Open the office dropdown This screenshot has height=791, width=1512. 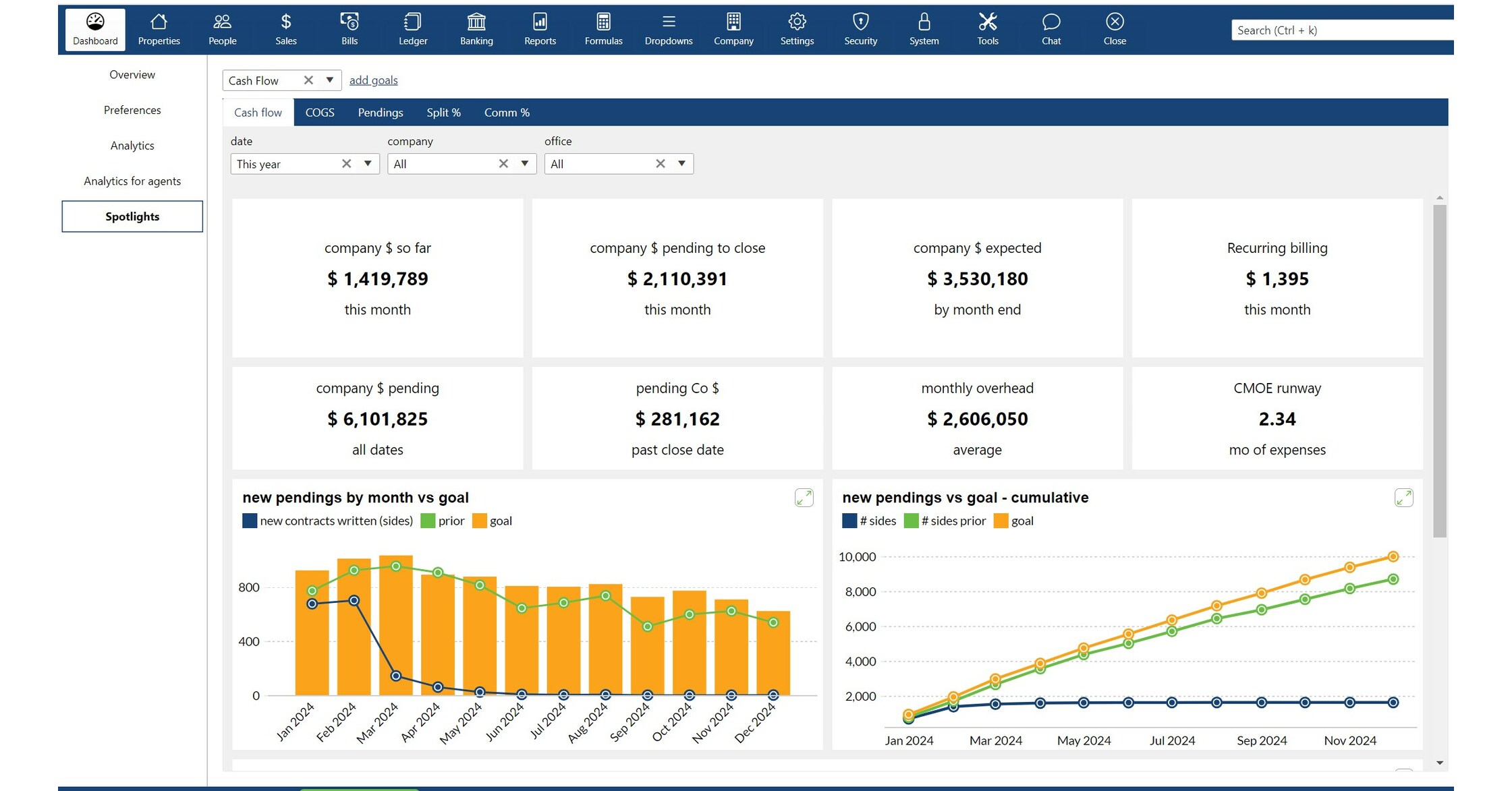(682, 163)
